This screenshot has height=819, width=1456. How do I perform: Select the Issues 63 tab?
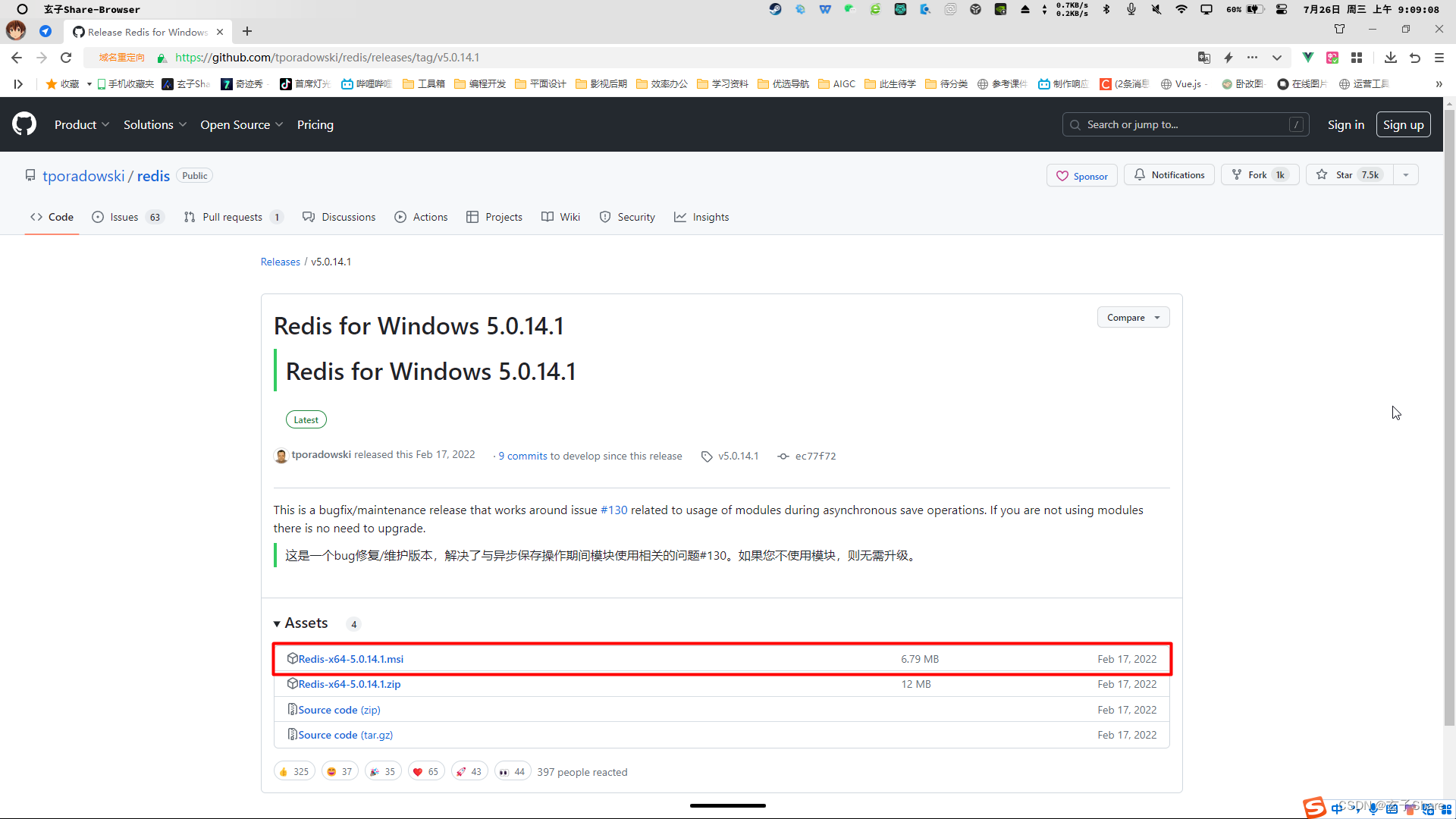coord(125,216)
